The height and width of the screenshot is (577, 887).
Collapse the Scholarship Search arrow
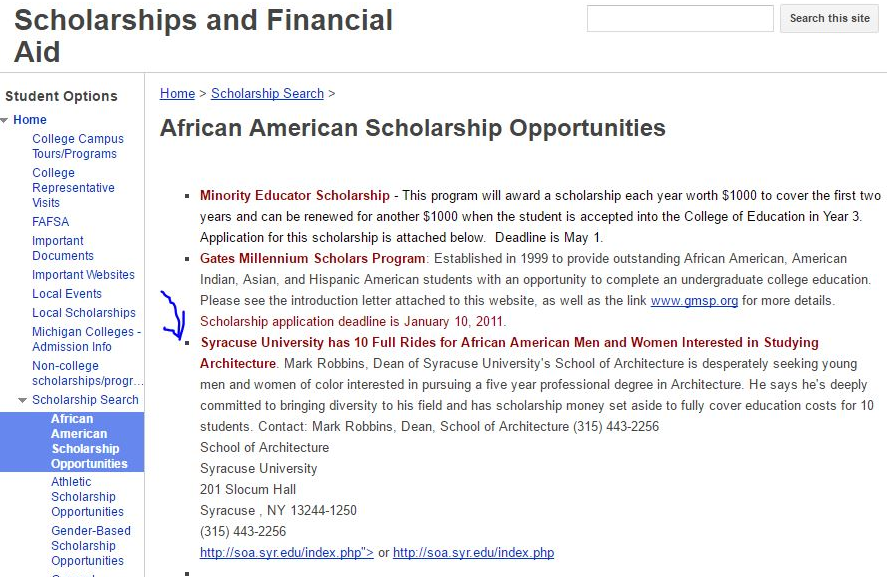pos(23,400)
